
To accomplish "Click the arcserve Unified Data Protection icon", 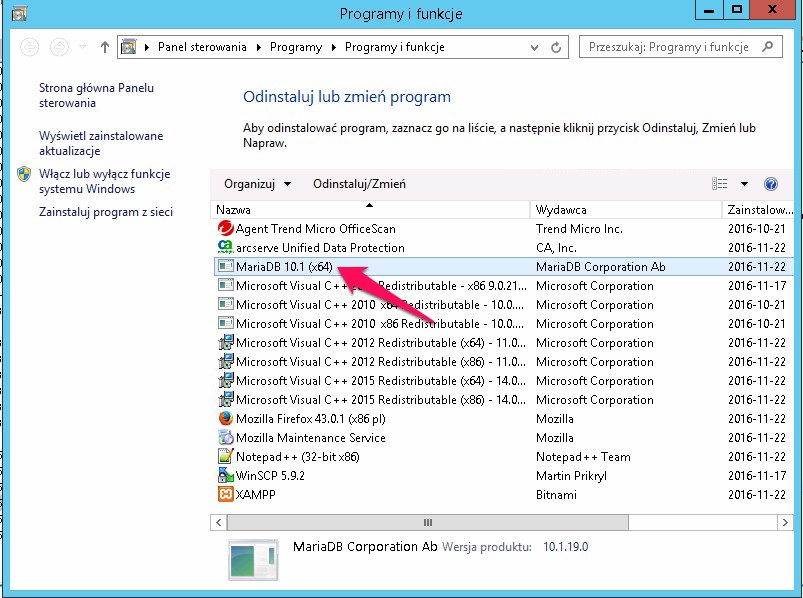I will coord(225,248).
